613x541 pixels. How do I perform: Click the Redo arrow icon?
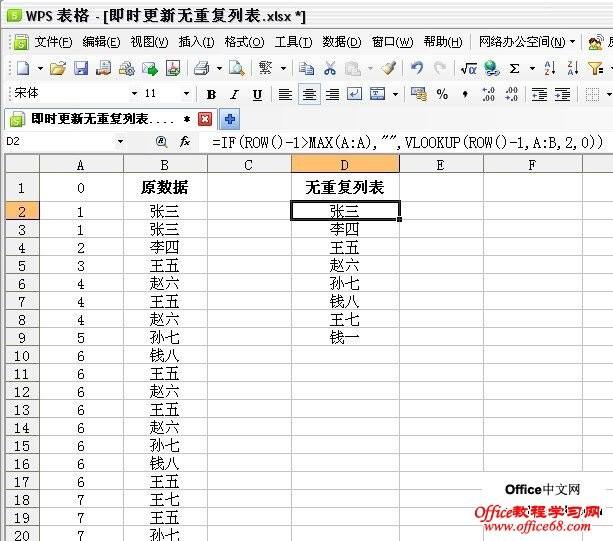440,69
